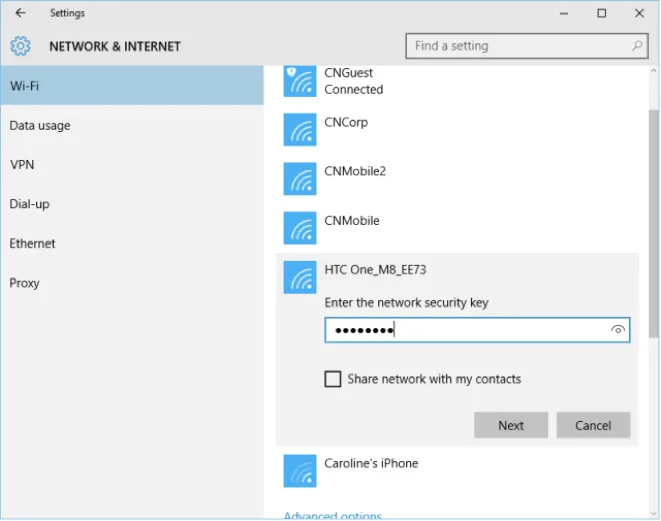Click the search magnifier icon
Viewport: 661px width, 521px height.
(x=637, y=46)
